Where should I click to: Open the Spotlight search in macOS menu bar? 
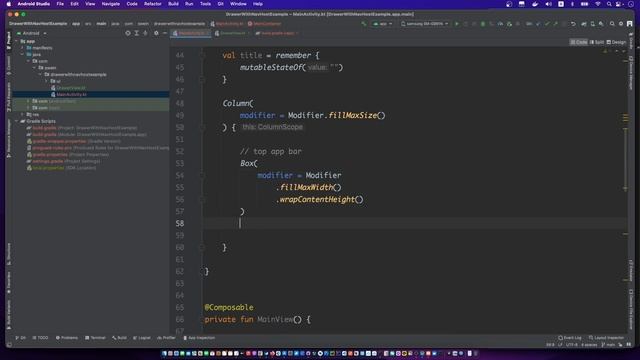pyautogui.click(x=609, y=4)
